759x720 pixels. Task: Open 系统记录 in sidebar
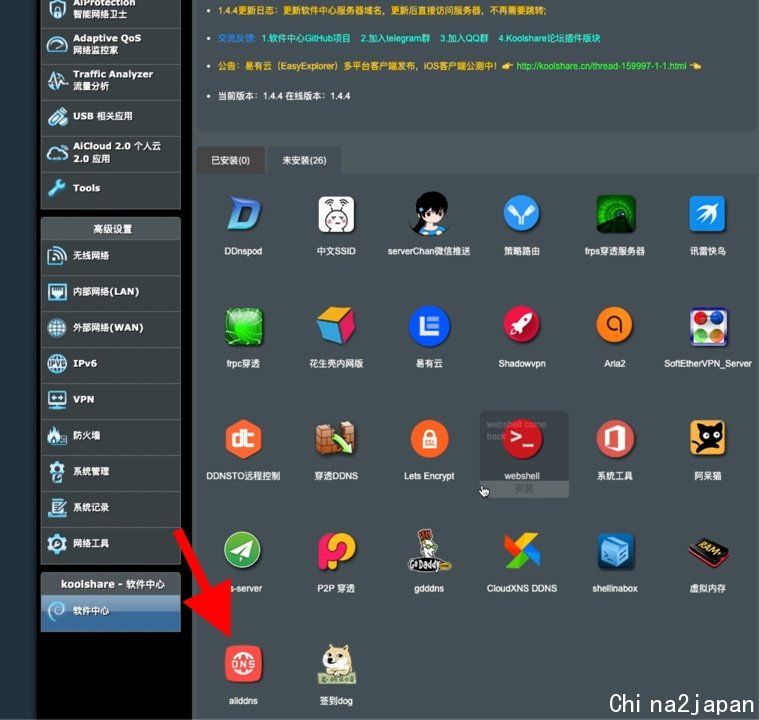click(x=111, y=507)
